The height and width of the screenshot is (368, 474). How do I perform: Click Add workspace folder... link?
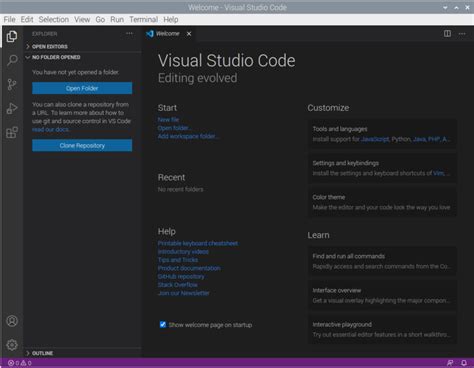click(188, 136)
